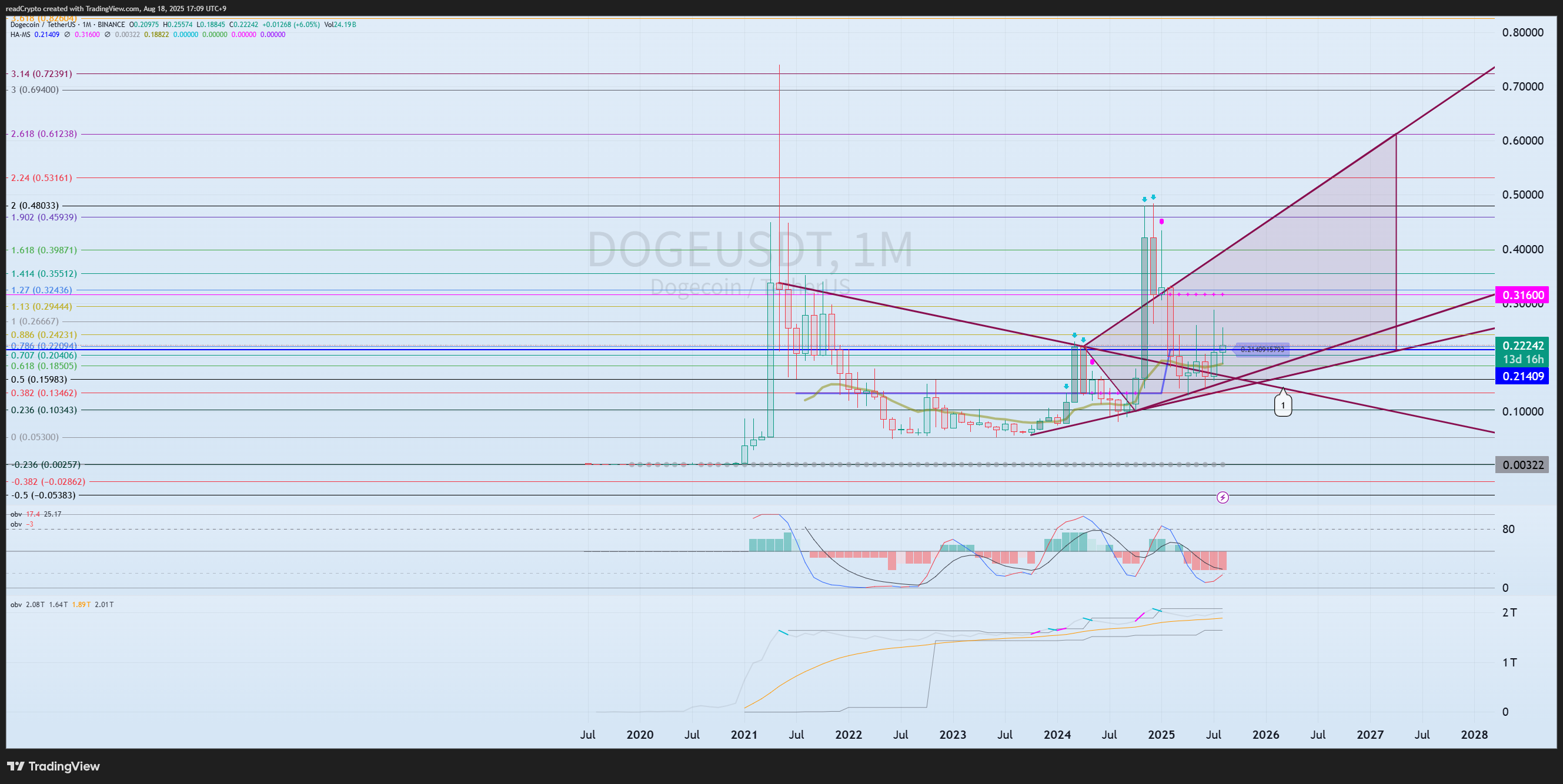Viewport: 1563px width, 784px height.
Task: Click the Fibonacci label 1 (0.26667)
Action: pyautogui.click(x=35, y=321)
